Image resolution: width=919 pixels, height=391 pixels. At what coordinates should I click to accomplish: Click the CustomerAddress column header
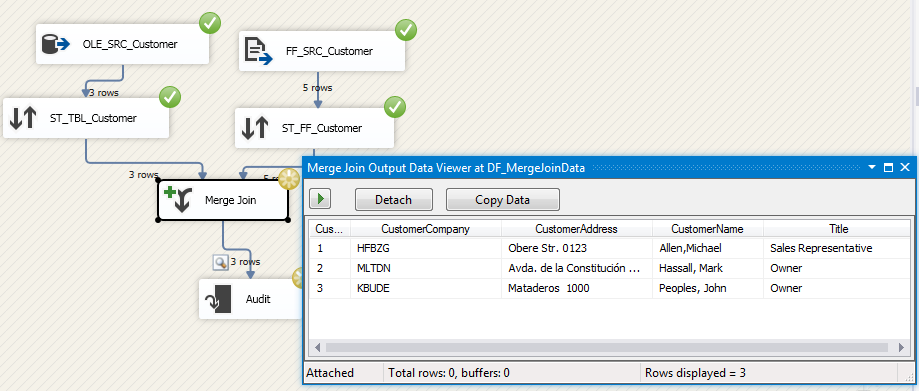tap(577, 229)
